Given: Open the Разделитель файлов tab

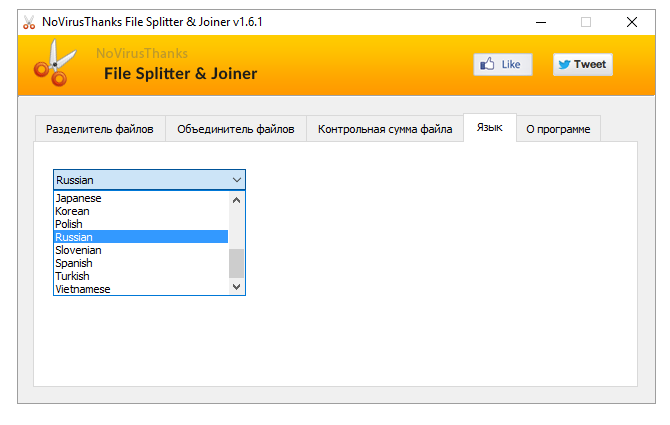Looking at the screenshot, I should (100, 129).
